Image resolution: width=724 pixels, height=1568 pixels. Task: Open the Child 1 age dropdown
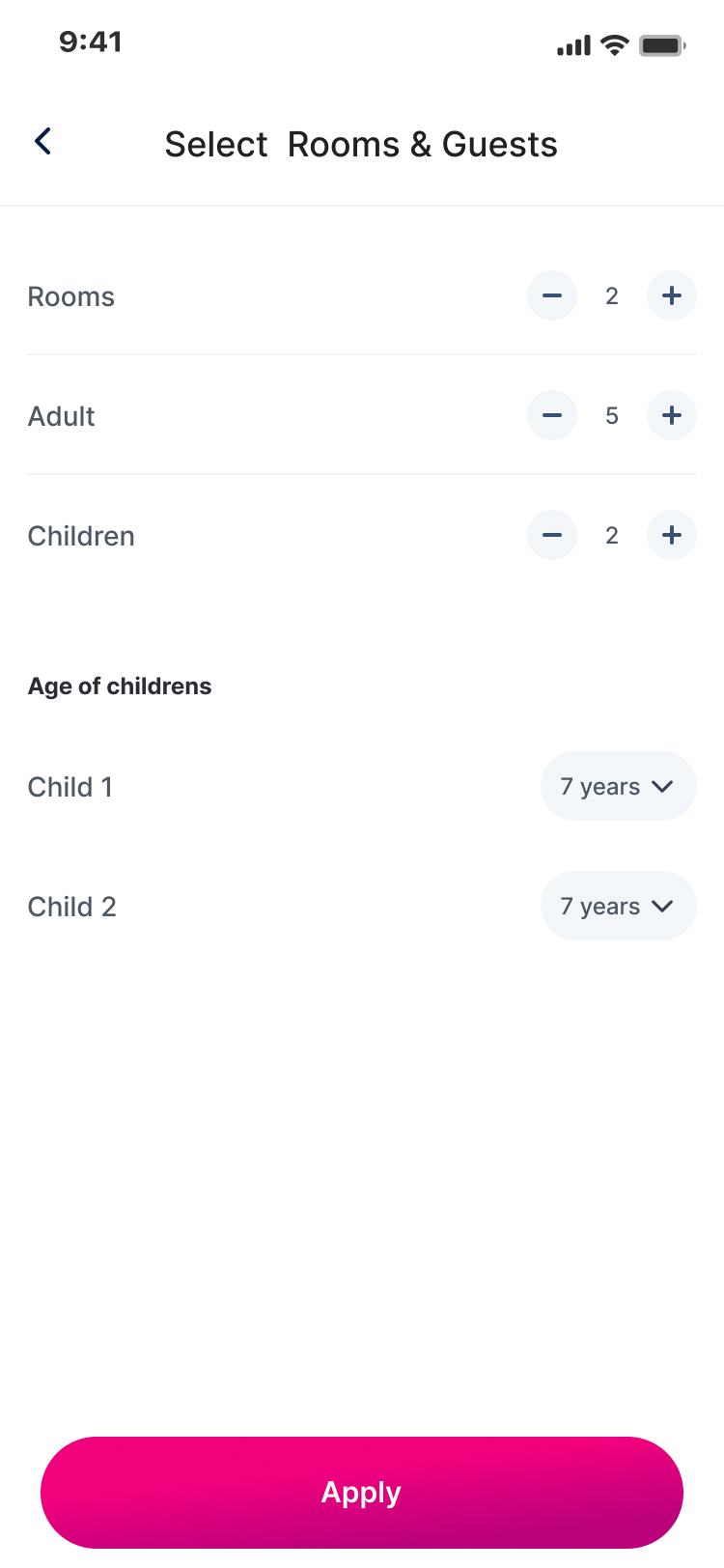(618, 787)
